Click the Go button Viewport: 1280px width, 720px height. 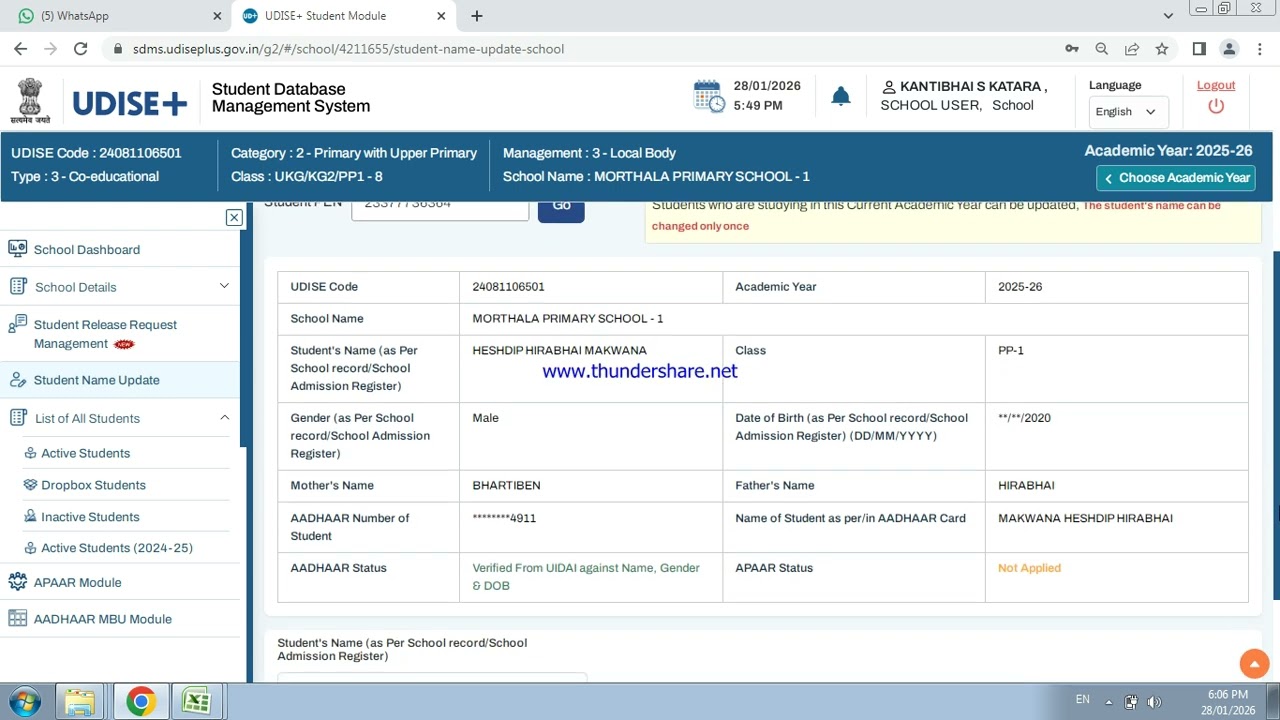click(x=561, y=210)
